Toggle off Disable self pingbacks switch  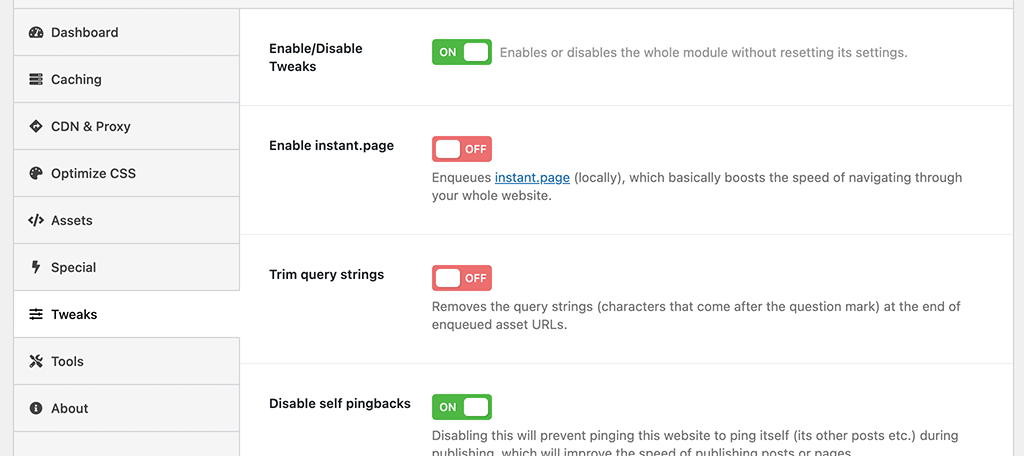(462, 407)
